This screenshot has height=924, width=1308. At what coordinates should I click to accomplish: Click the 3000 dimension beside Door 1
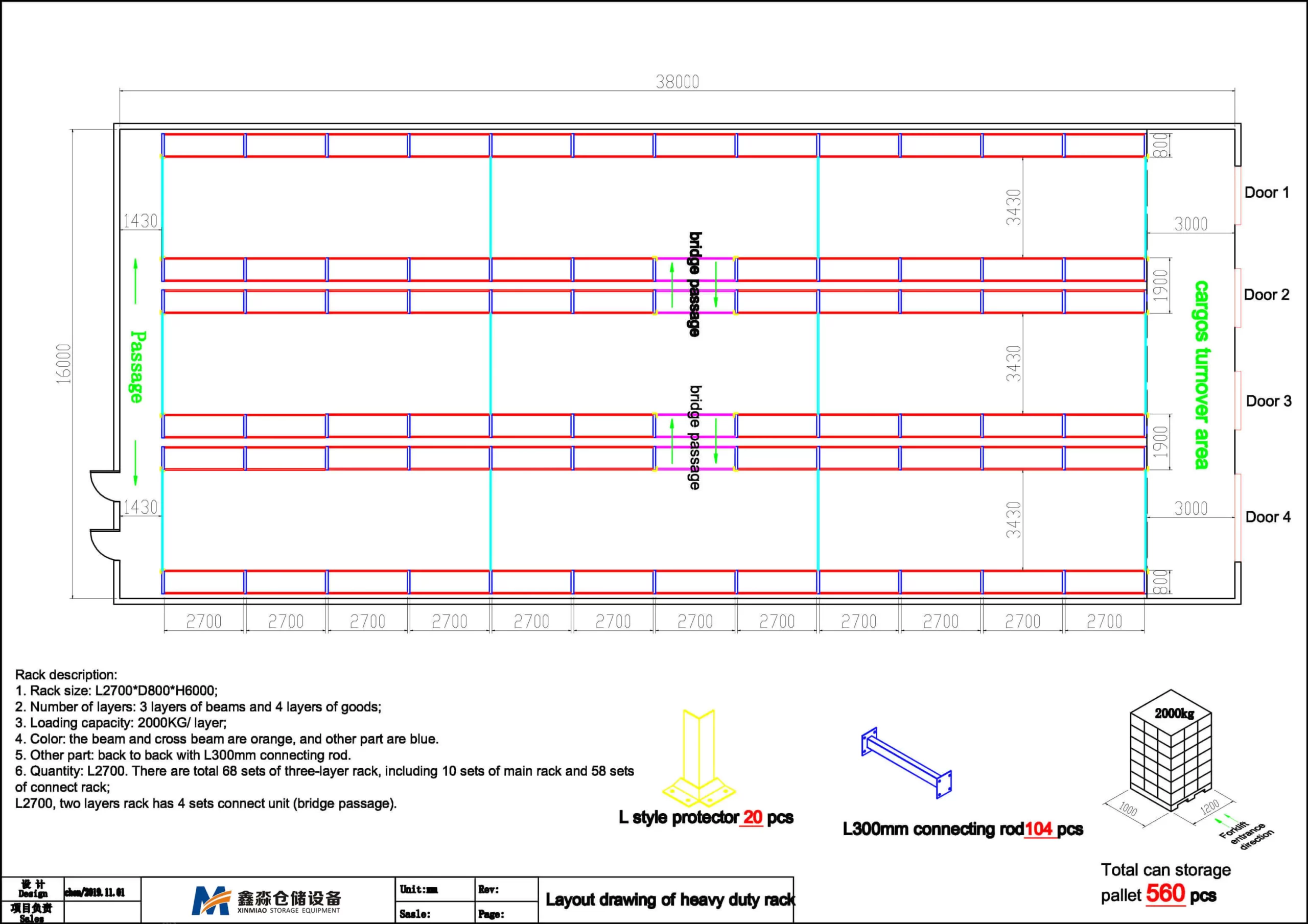(1190, 224)
